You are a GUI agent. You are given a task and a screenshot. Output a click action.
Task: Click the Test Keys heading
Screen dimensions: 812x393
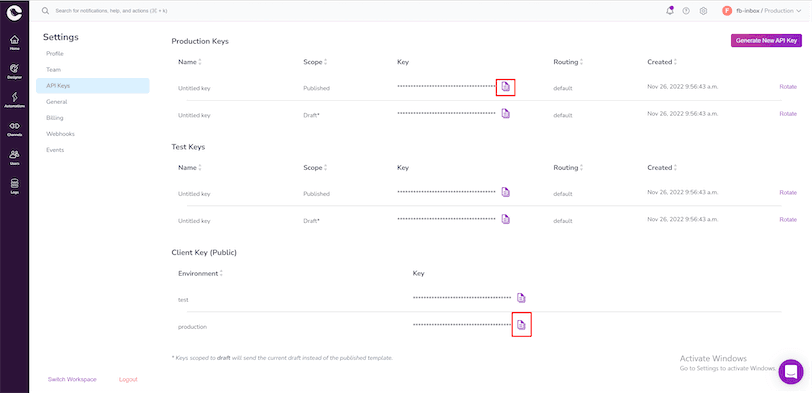click(x=188, y=147)
